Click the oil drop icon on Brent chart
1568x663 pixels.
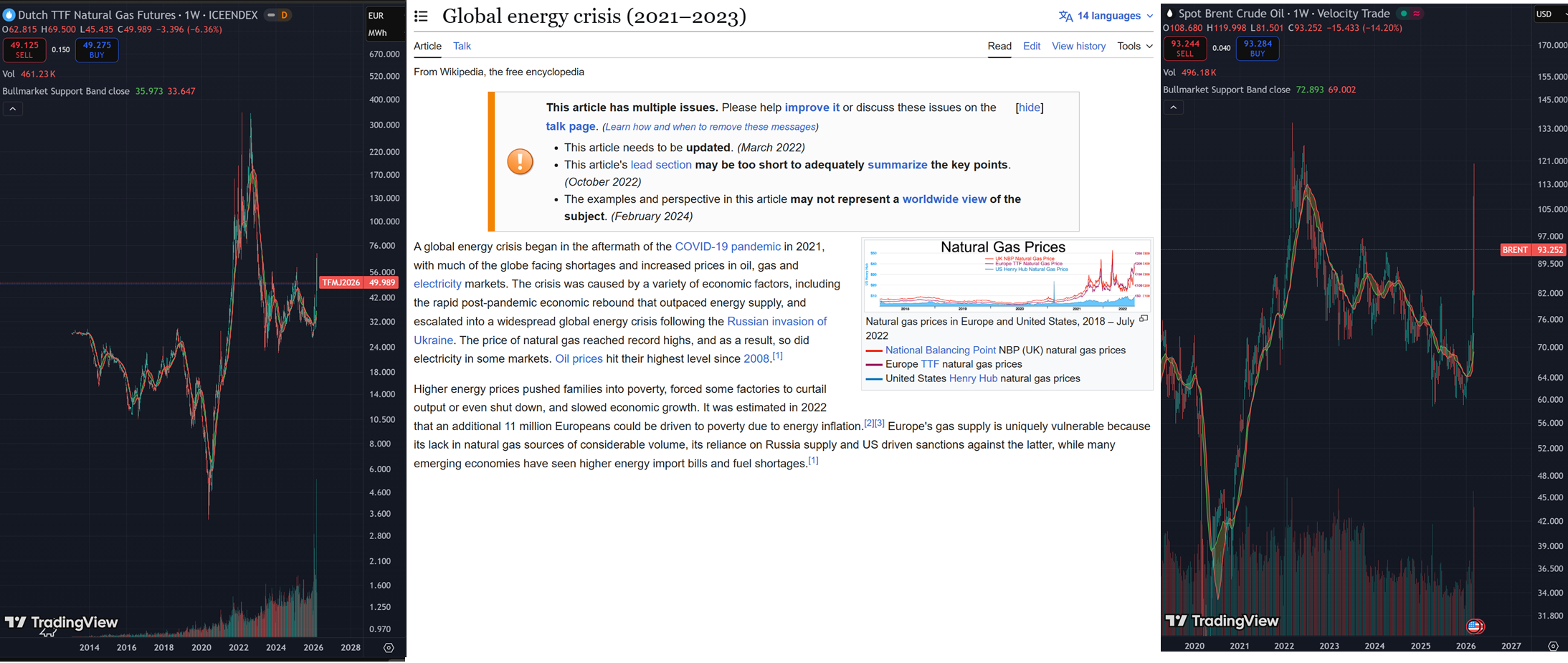pos(1169,14)
